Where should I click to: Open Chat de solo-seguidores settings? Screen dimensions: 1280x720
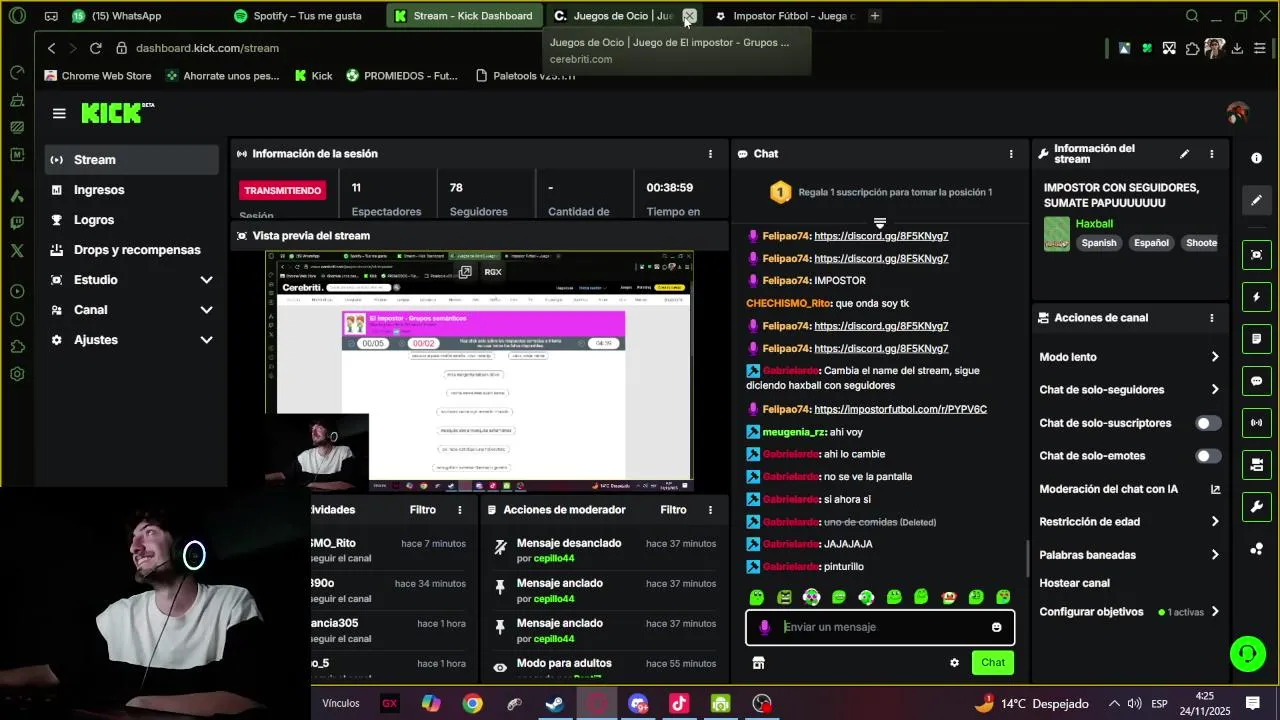pos(1130,390)
